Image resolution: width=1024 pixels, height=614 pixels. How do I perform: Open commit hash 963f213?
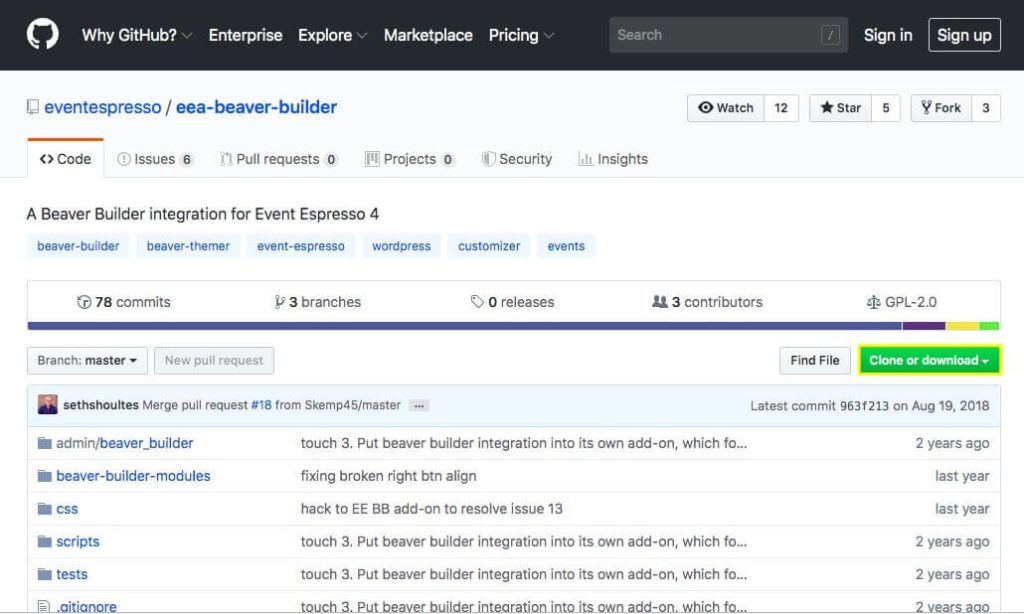pyautogui.click(x=864, y=406)
